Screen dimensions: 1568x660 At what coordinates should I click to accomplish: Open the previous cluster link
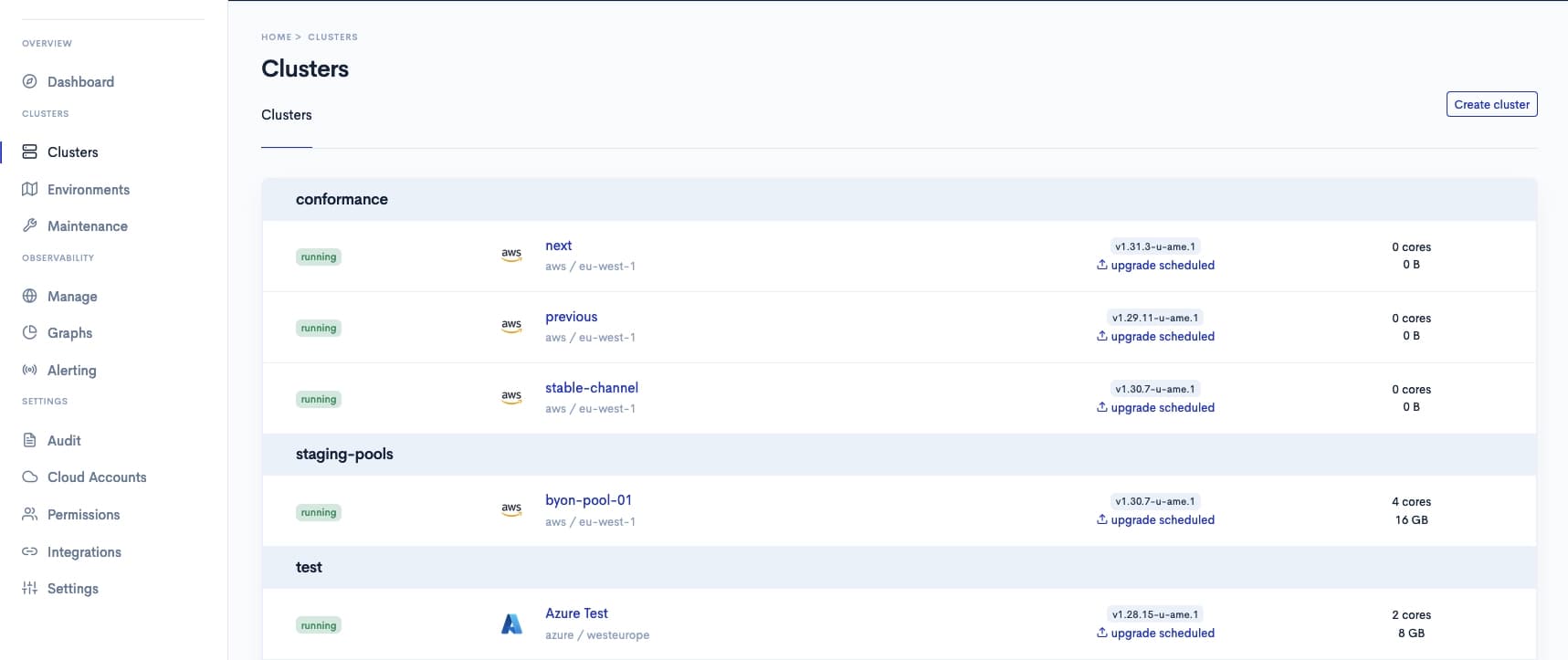click(571, 317)
